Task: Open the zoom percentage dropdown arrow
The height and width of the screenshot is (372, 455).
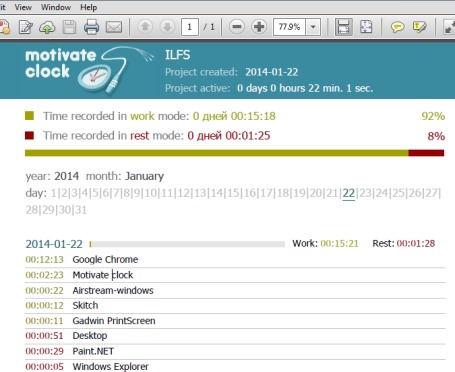Action: 313,27
